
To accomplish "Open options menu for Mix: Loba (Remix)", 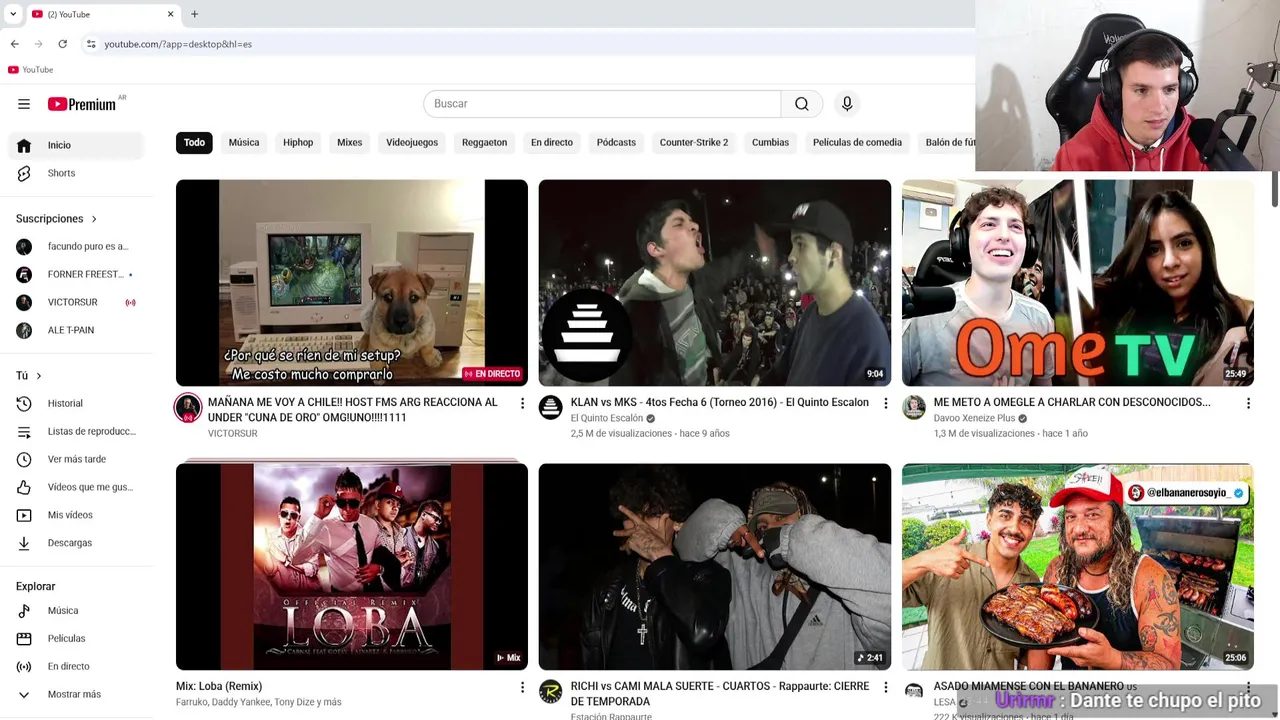I will coord(522,688).
